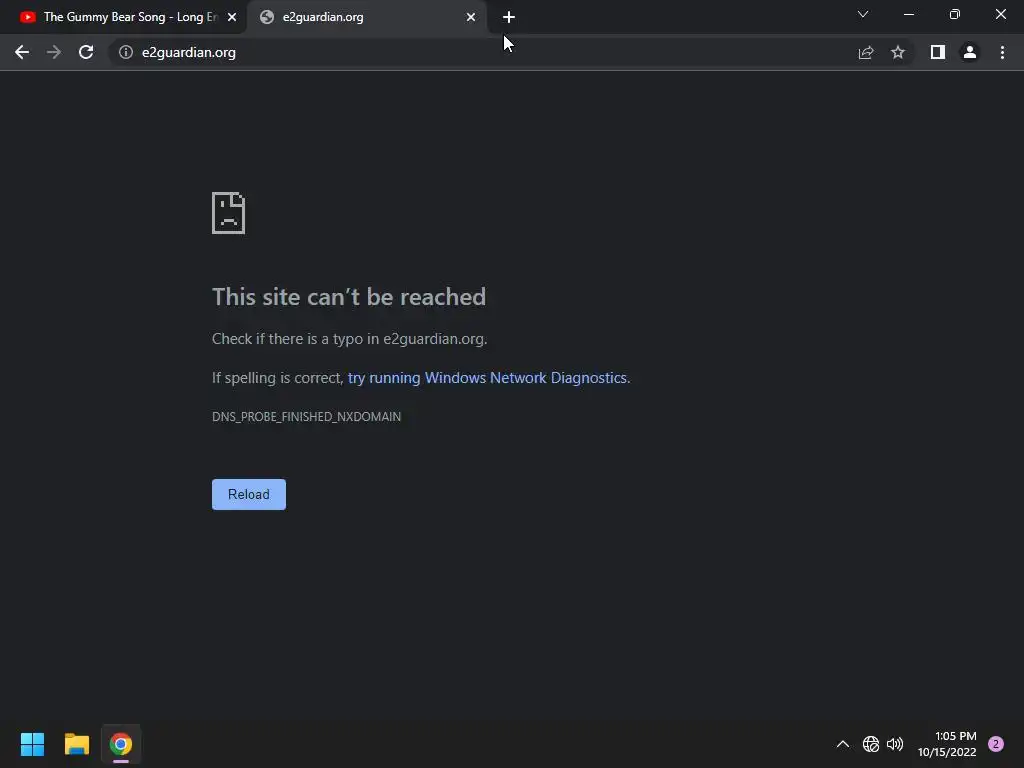
Task: Expand the tab search dropdown arrow
Action: [x=863, y=14]
